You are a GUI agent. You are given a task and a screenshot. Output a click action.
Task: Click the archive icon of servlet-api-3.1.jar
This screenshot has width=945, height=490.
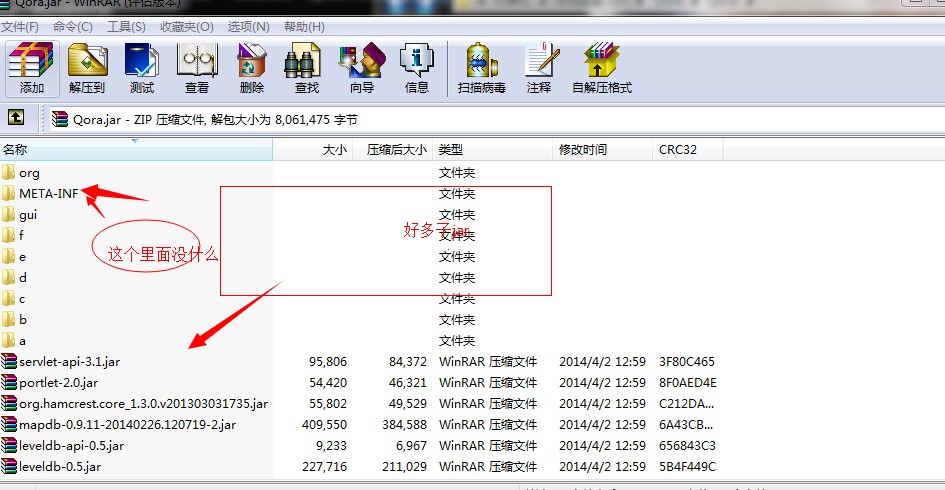point(8,361)
